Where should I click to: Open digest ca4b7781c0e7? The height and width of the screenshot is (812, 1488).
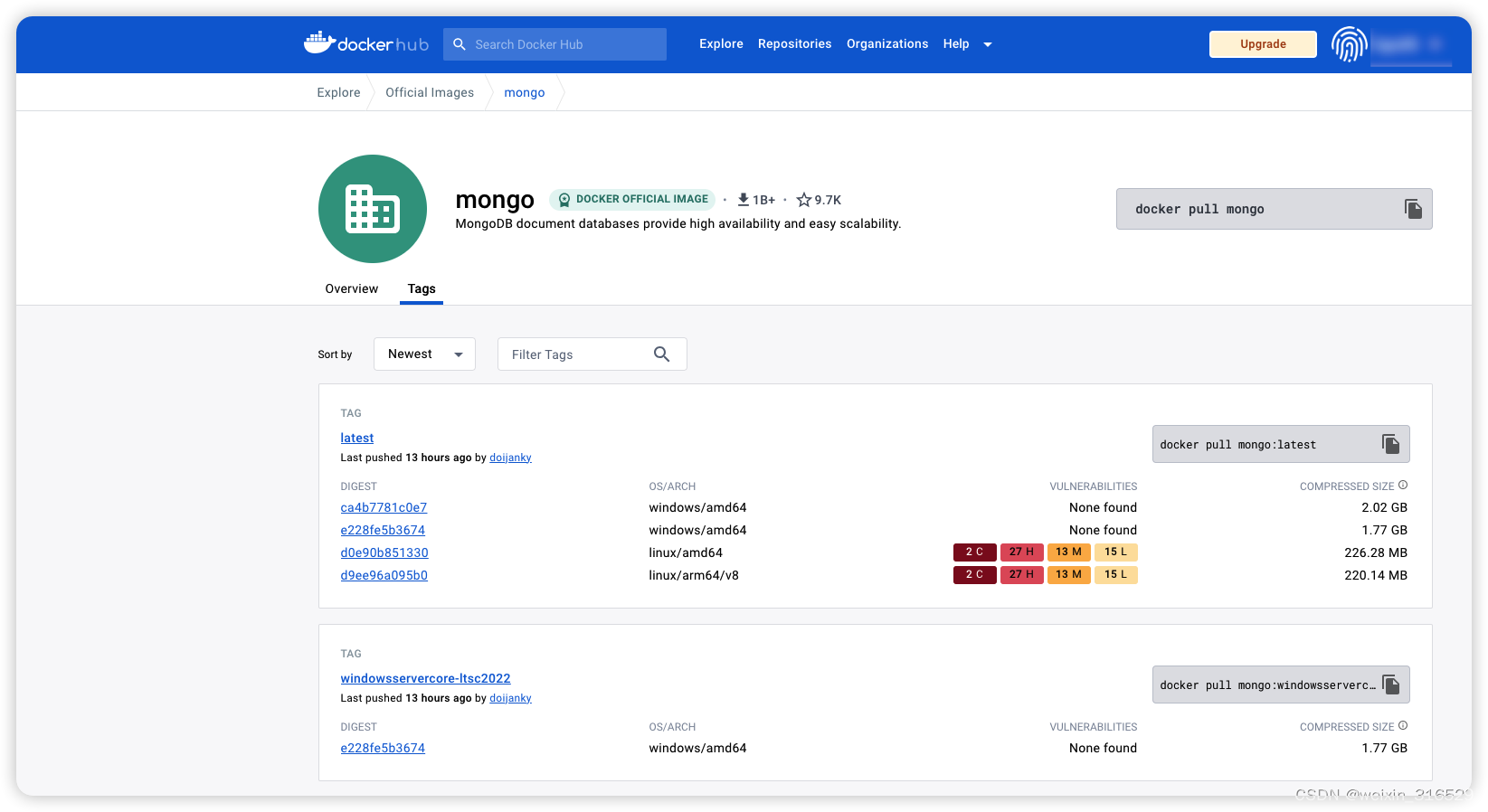[384, 507]
